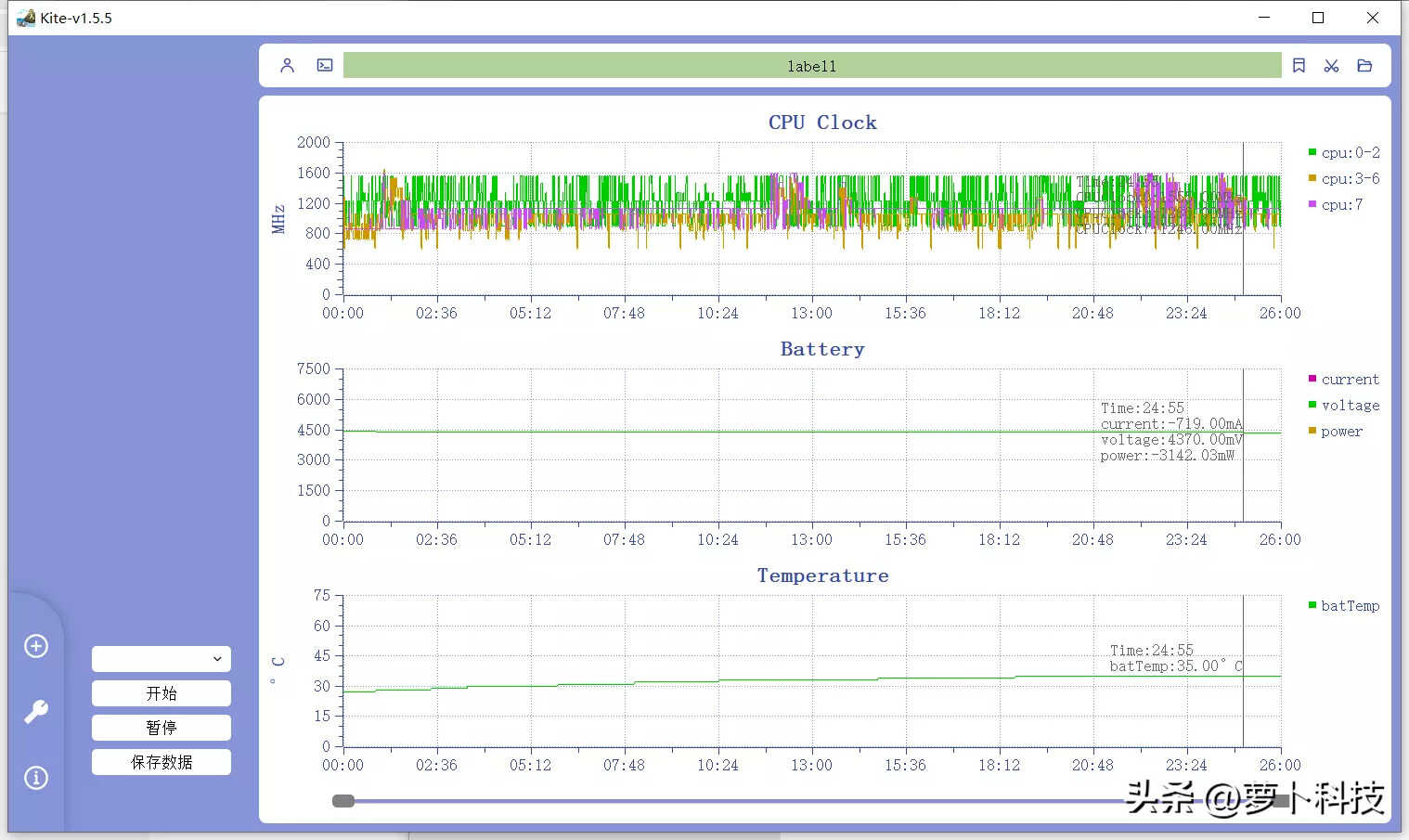Click the 保存数据 save data button
This screenshot has width=1409, height=840.
(162, 762)
